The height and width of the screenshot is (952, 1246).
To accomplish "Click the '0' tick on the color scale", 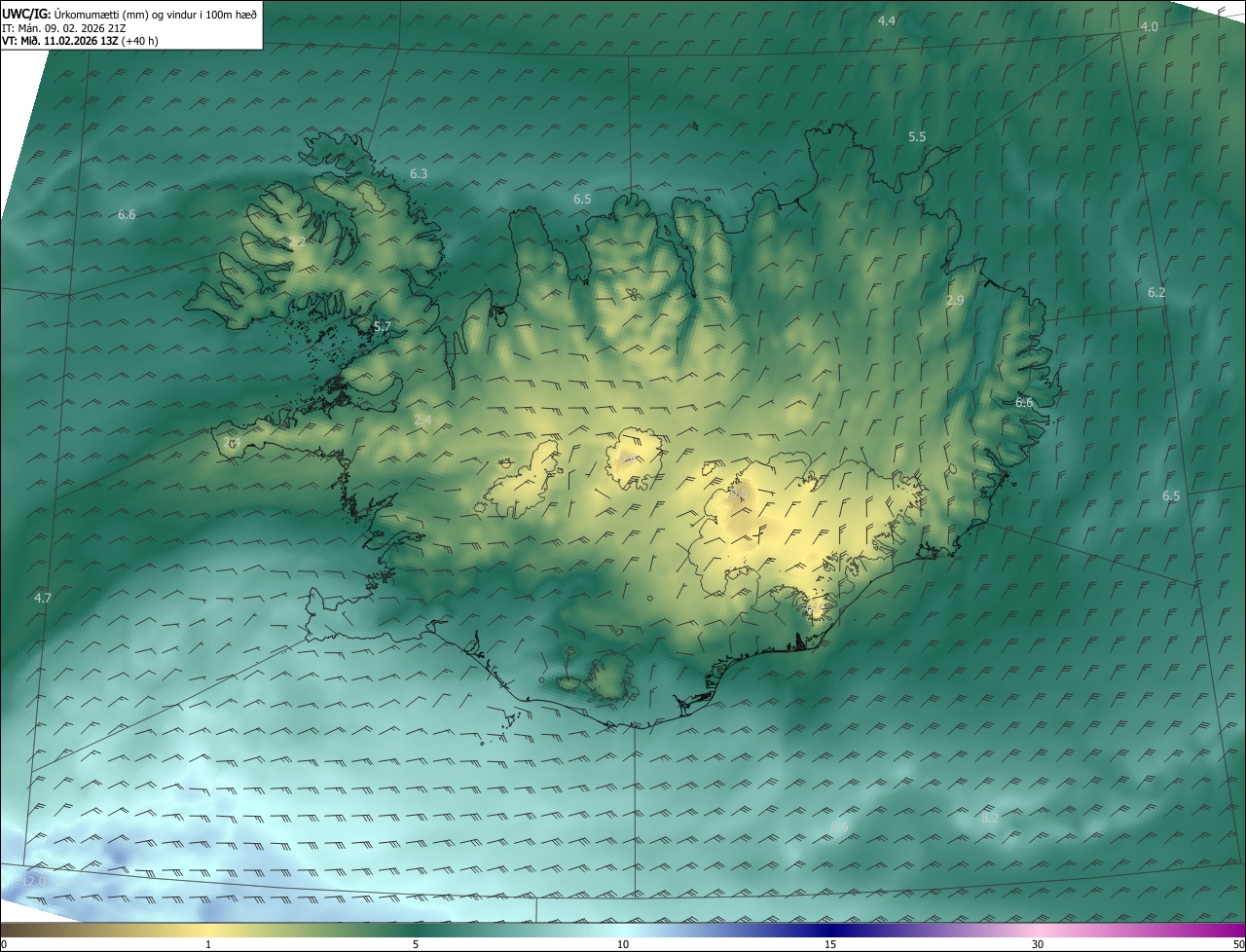I will pyautogui.click(x=4, y=944).
